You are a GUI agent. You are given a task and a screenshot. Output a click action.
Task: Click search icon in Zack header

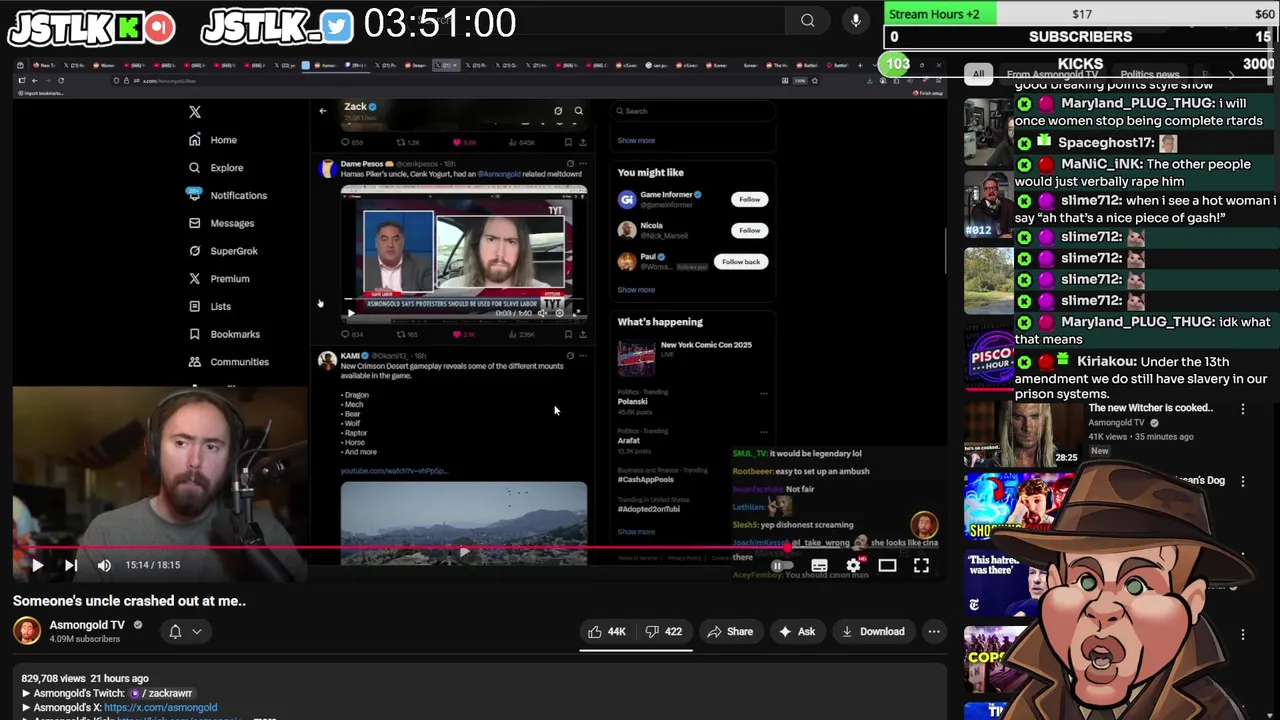click(578, 111)
